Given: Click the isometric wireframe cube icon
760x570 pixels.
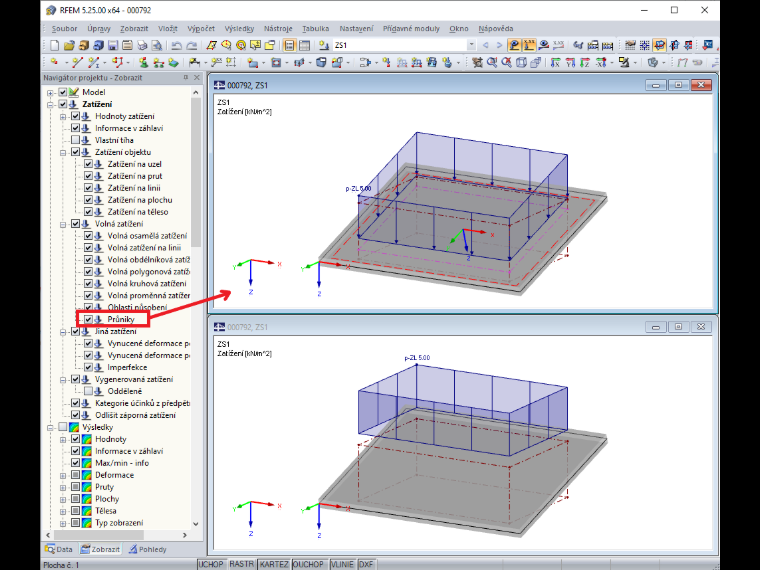Looking at the screenshot, I should click(522, 62).
